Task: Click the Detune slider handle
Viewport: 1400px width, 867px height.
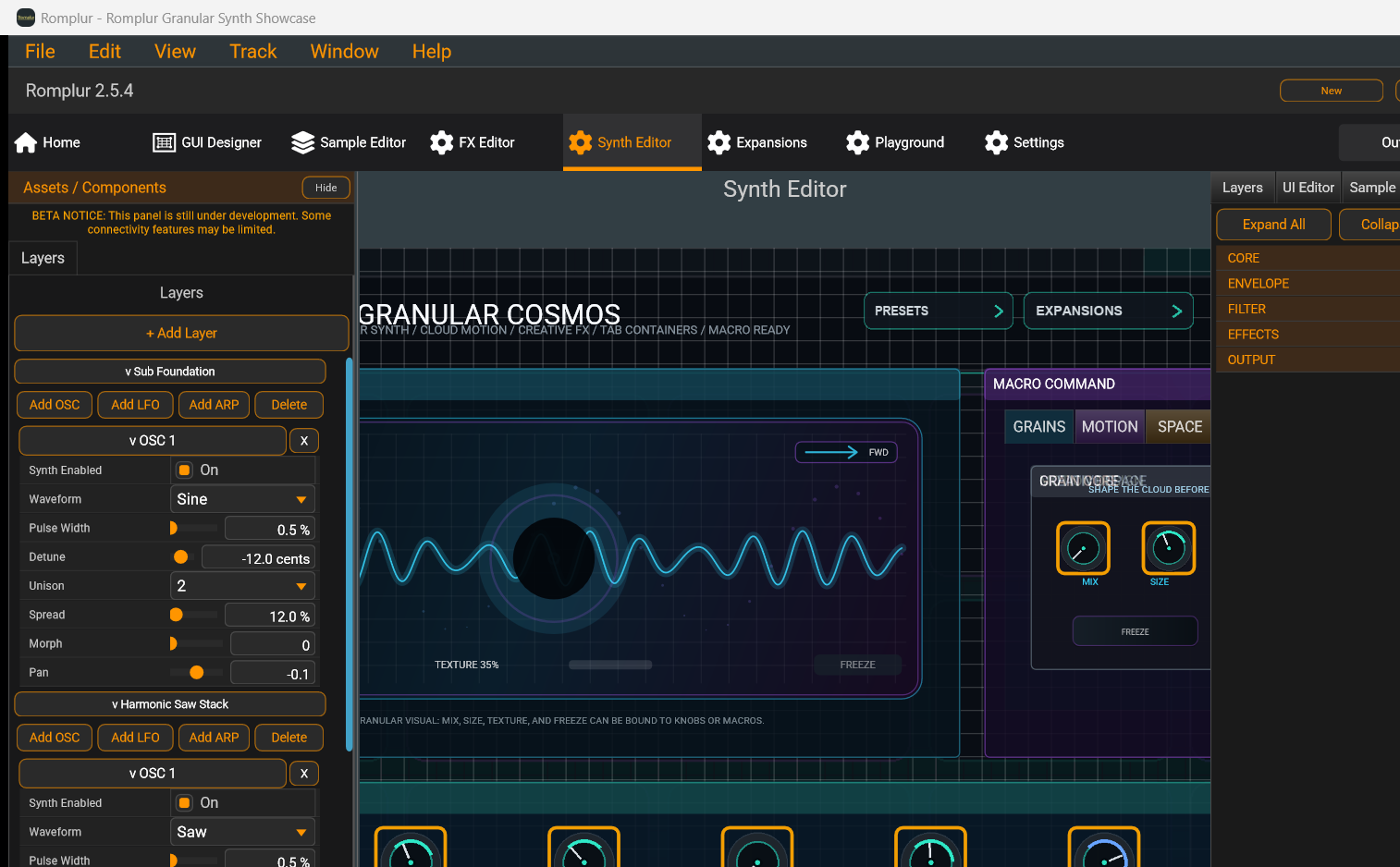Action: click(181, 557)
